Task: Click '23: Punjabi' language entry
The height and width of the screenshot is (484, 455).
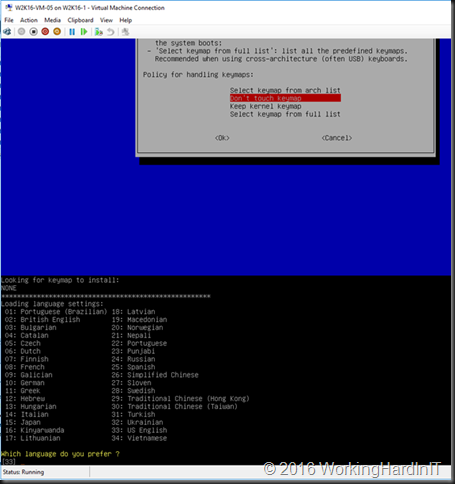Action: tap(133, 351)
